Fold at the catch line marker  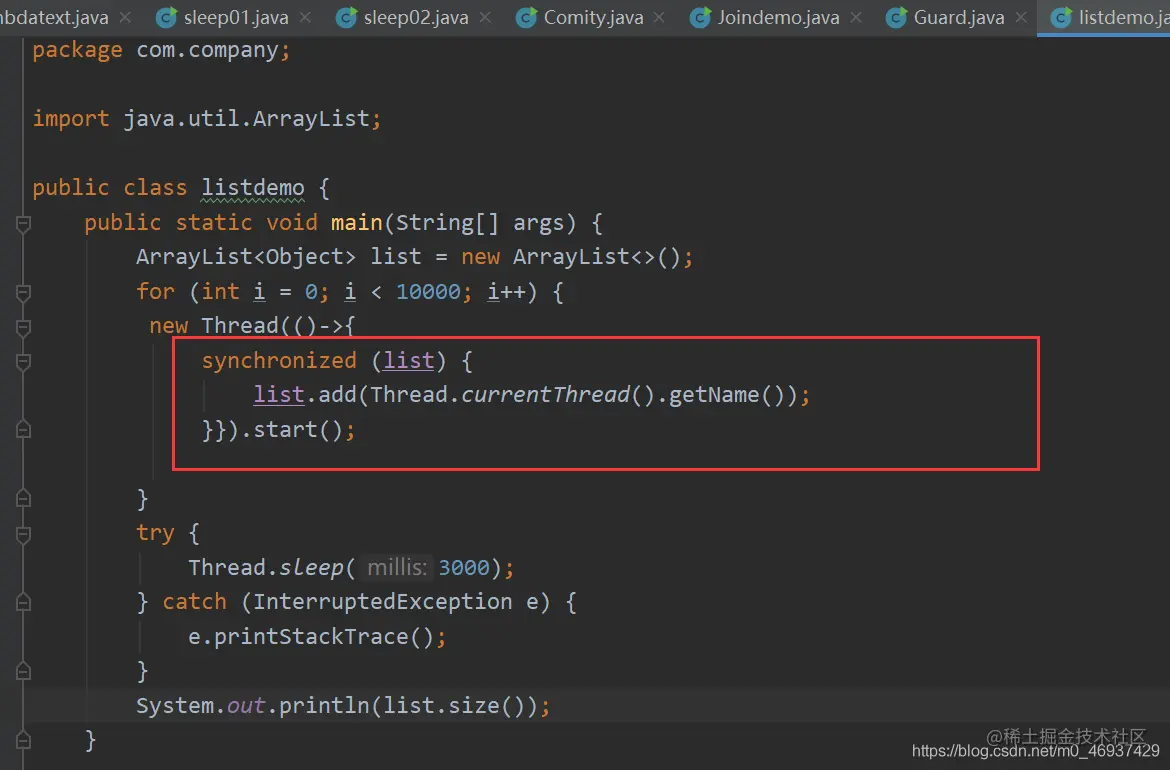(23, 602)
